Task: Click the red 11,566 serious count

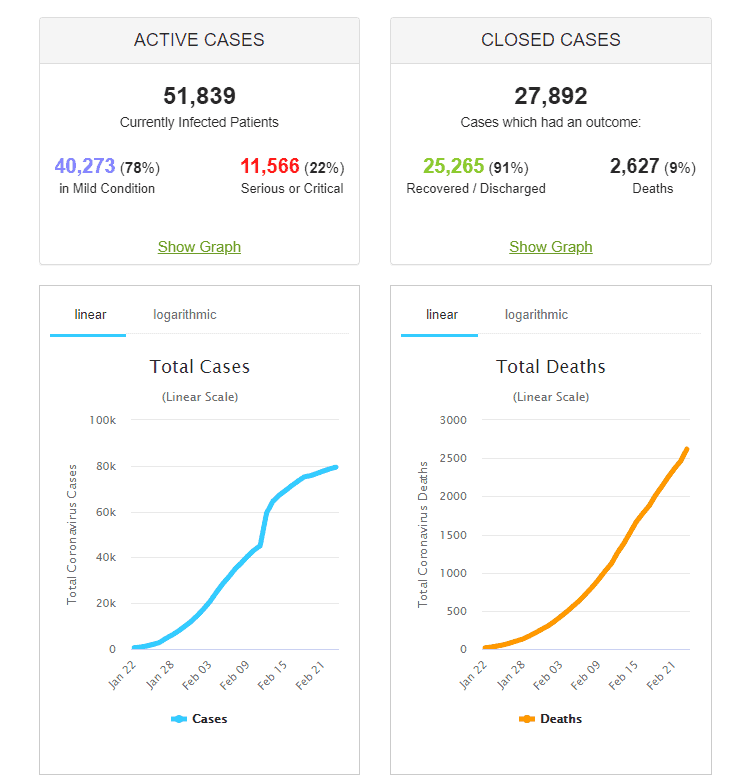Action: click(270, 166)
